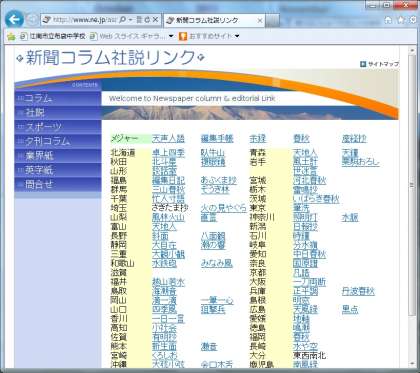Expand the address bar search dropdown arrow
420x373 pixels.
(130, 20)
